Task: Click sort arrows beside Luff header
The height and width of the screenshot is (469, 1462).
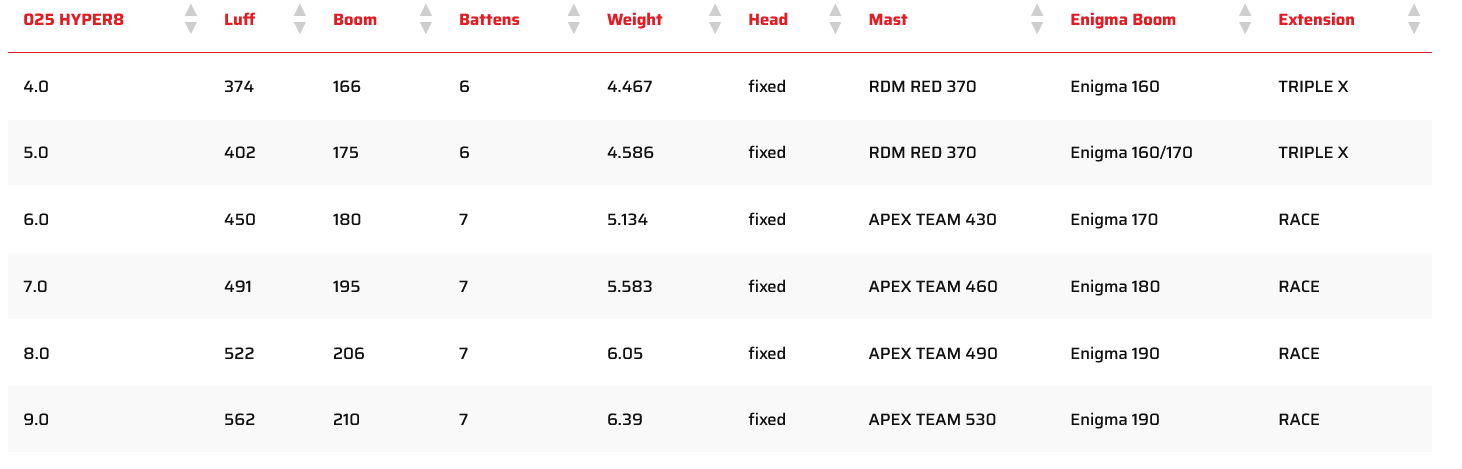Action: coord(299,19)
